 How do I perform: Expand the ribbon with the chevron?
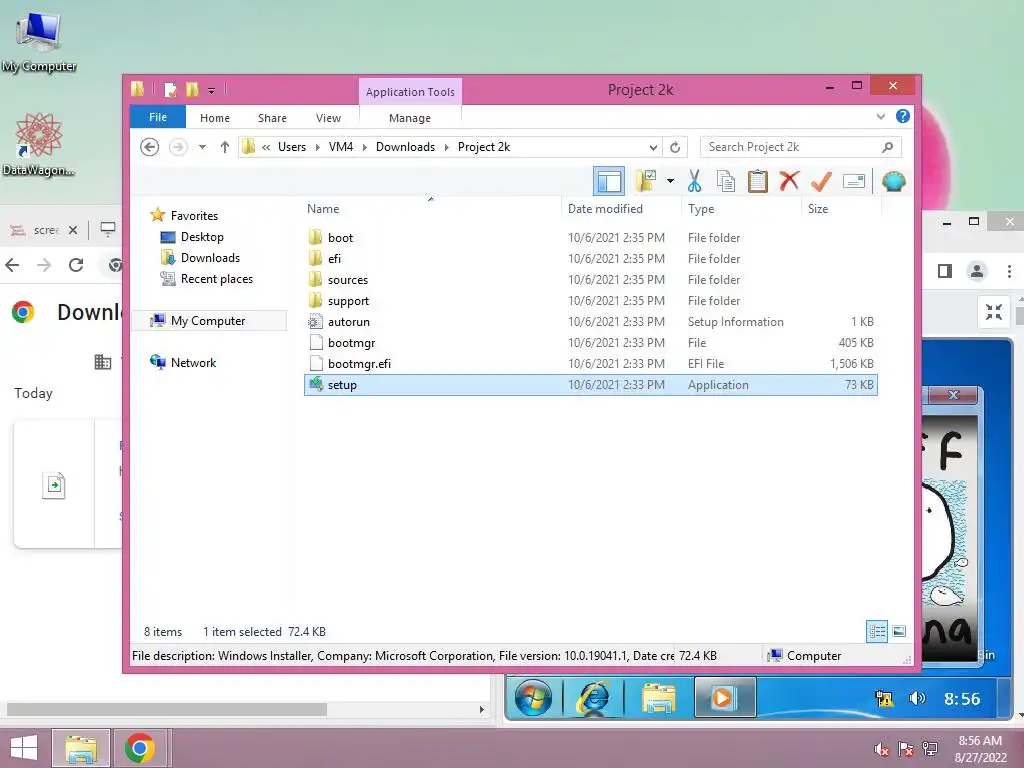(880, 117)
